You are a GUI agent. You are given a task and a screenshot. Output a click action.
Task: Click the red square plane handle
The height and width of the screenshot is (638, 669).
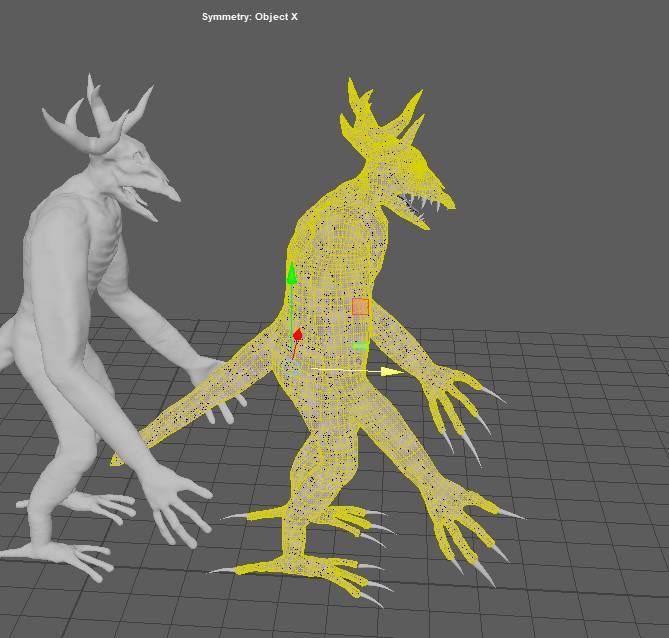tap(360, 307)
